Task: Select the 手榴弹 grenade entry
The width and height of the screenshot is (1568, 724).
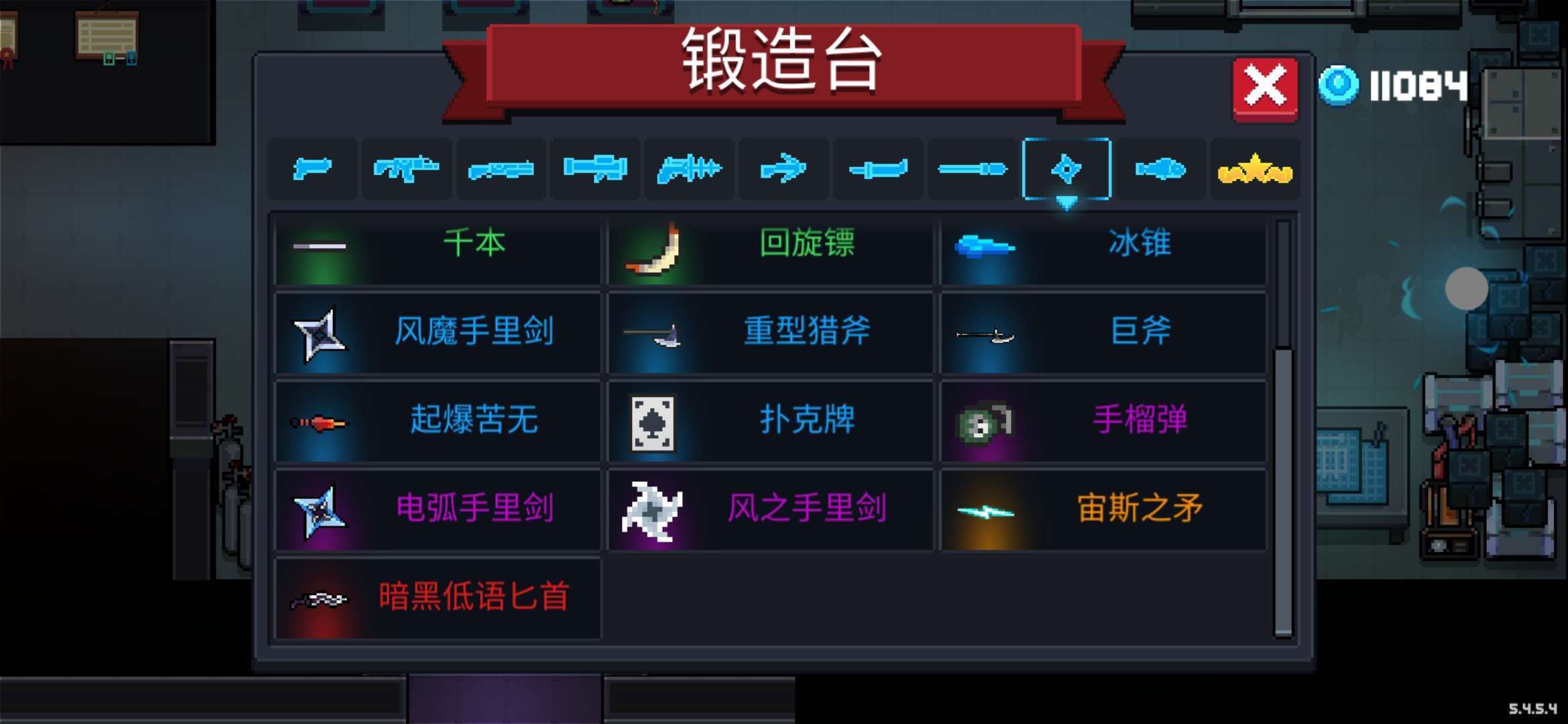Action: tap(1104, 421)
